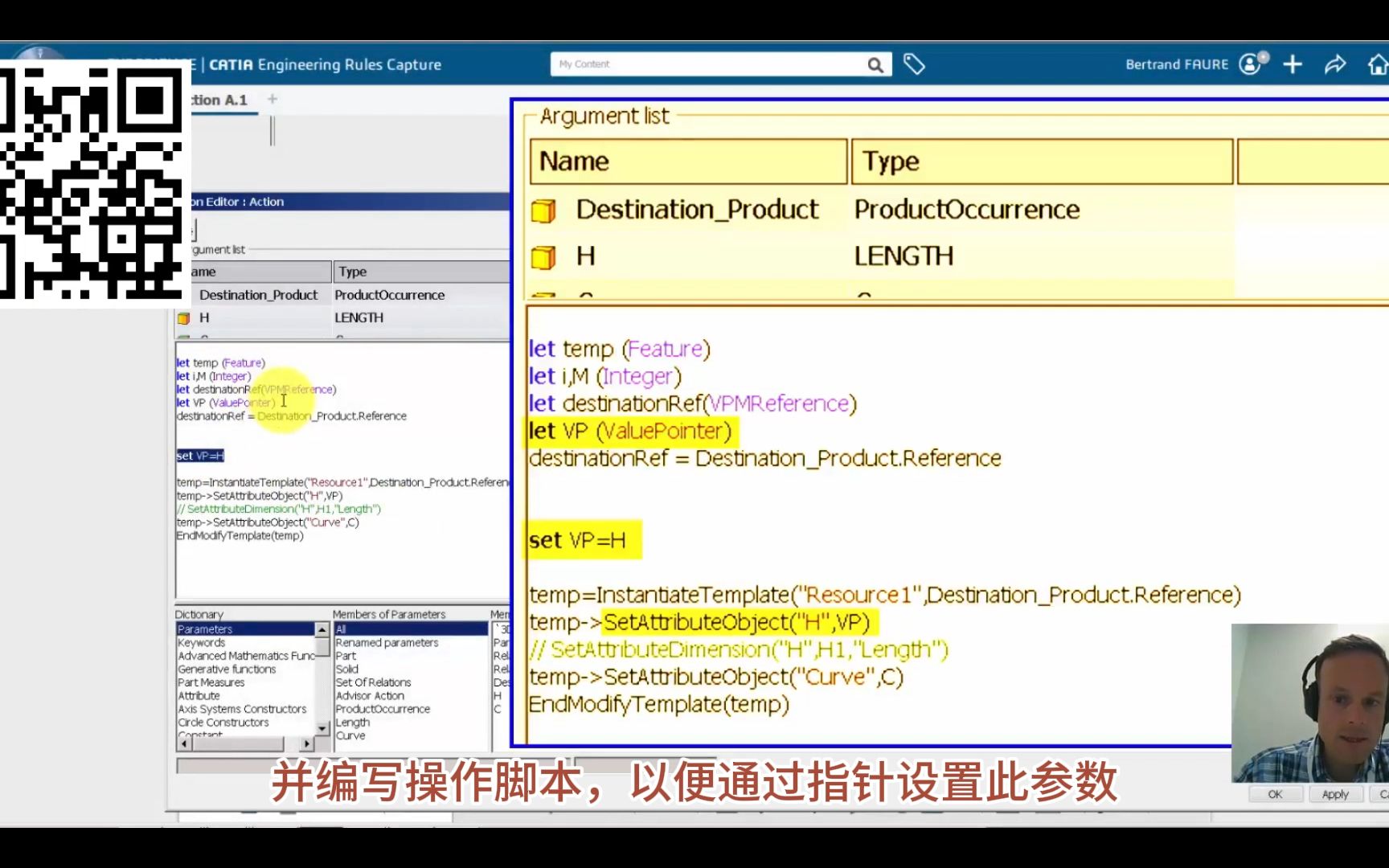This screenshot has width=1389, height=868.
Task: Open the tag icon next to search
Action: 914,64
